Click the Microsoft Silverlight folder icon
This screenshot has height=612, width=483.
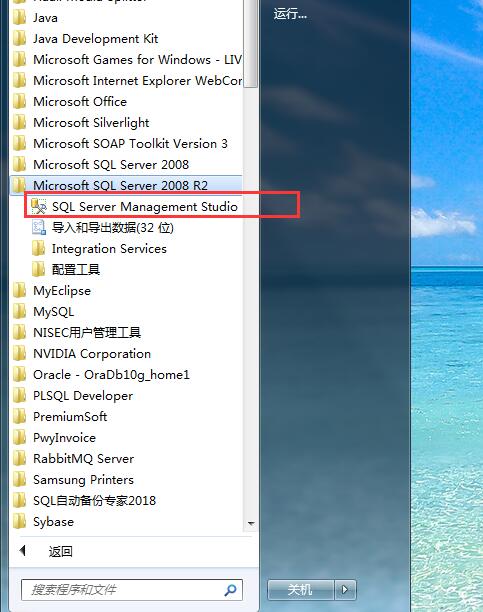coord(20,123)
